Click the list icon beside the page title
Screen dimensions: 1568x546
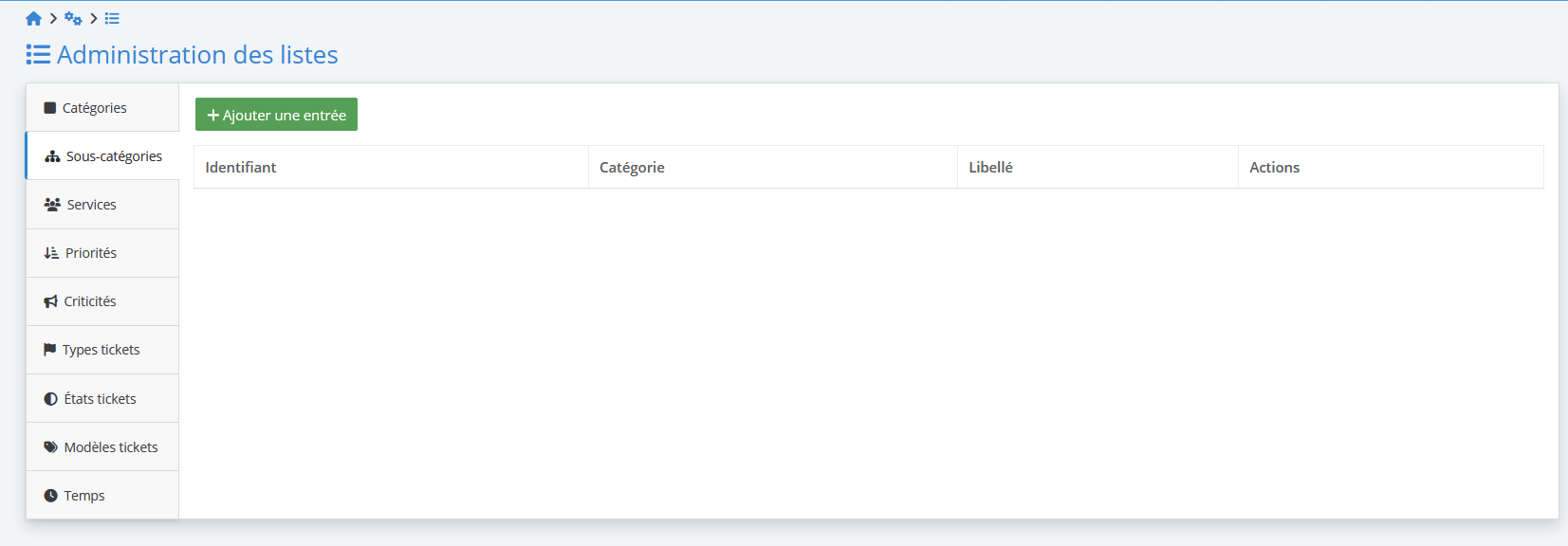[38, 55]
